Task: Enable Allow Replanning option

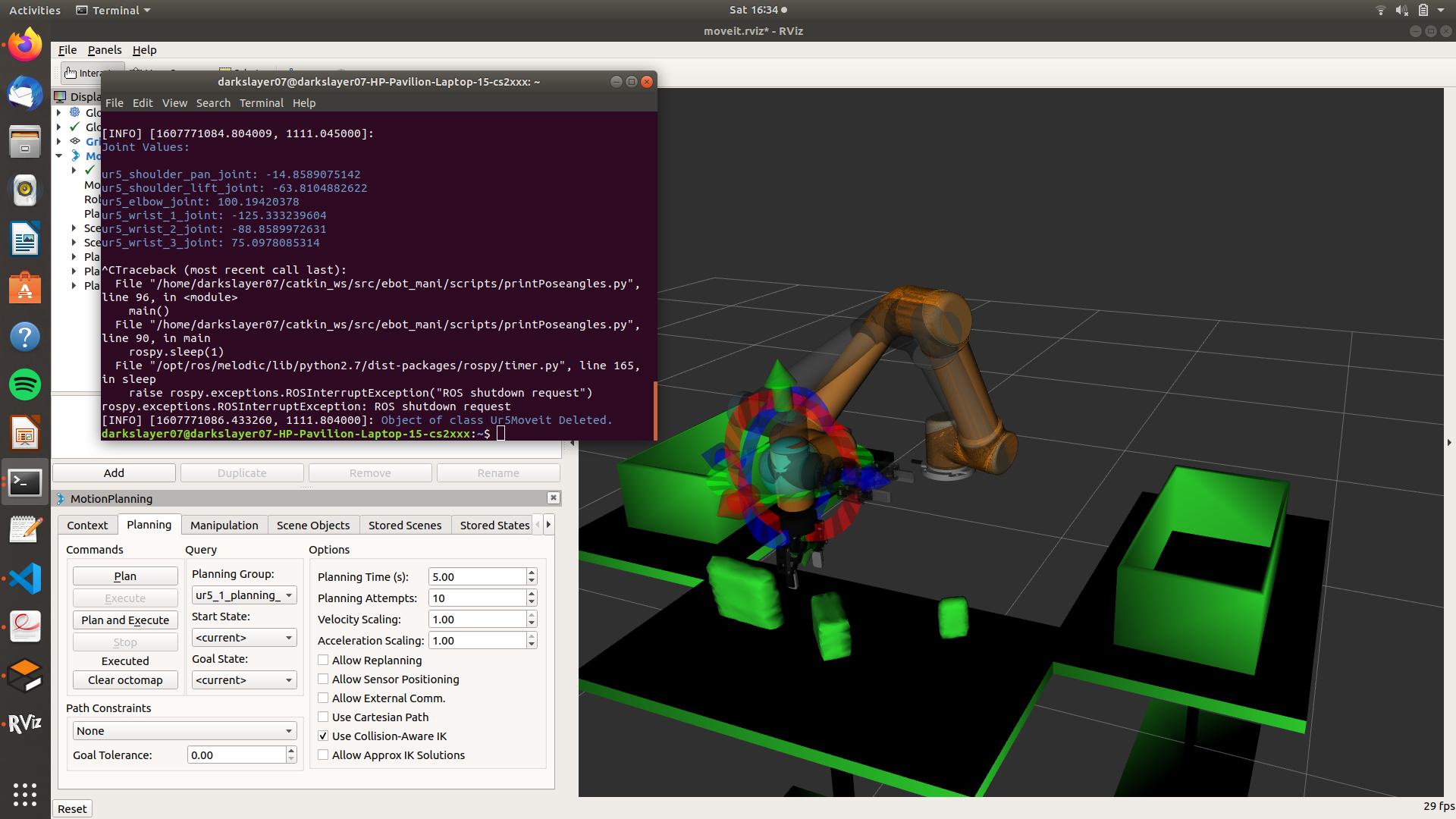Action: [x=323, y=660]
